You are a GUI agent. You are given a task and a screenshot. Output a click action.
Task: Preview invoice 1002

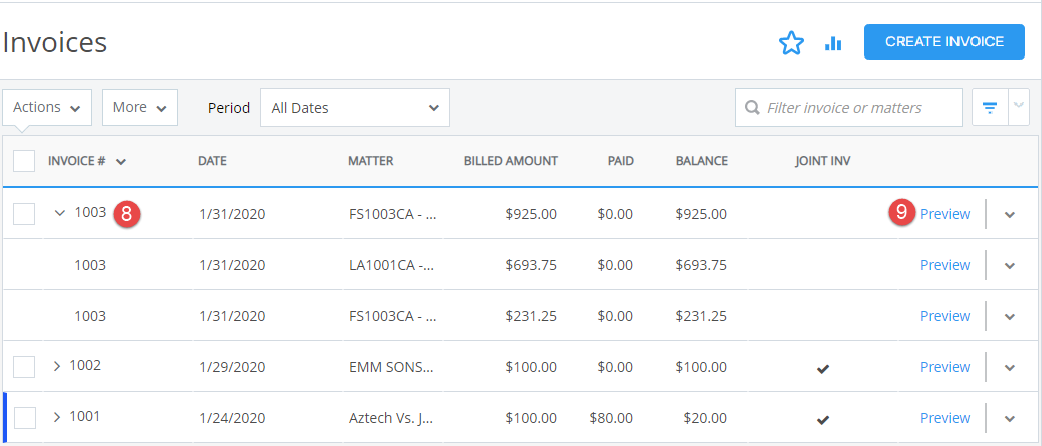point(945,367)
